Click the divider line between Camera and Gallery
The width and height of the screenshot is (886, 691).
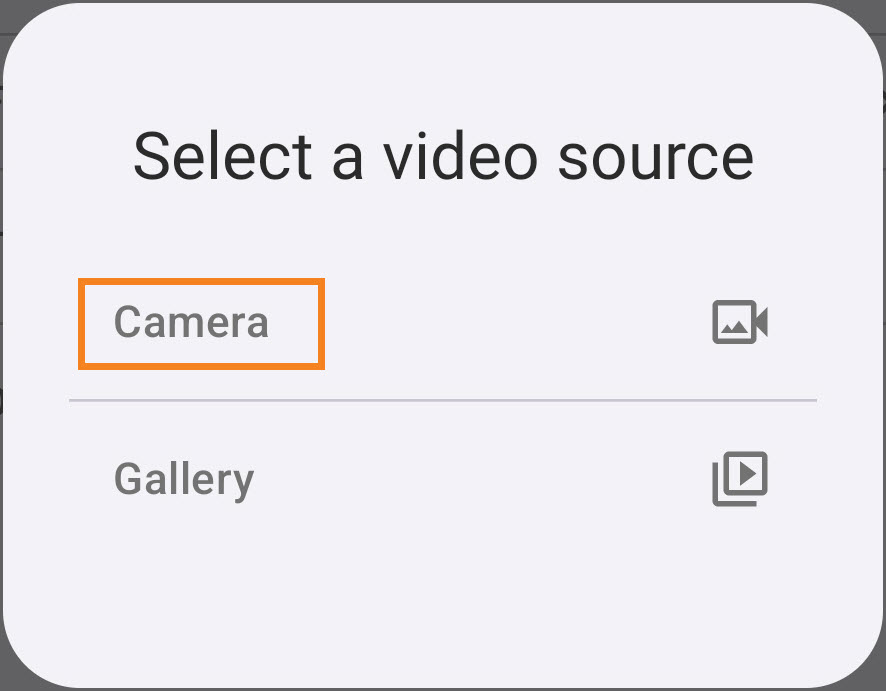[443, 400]
